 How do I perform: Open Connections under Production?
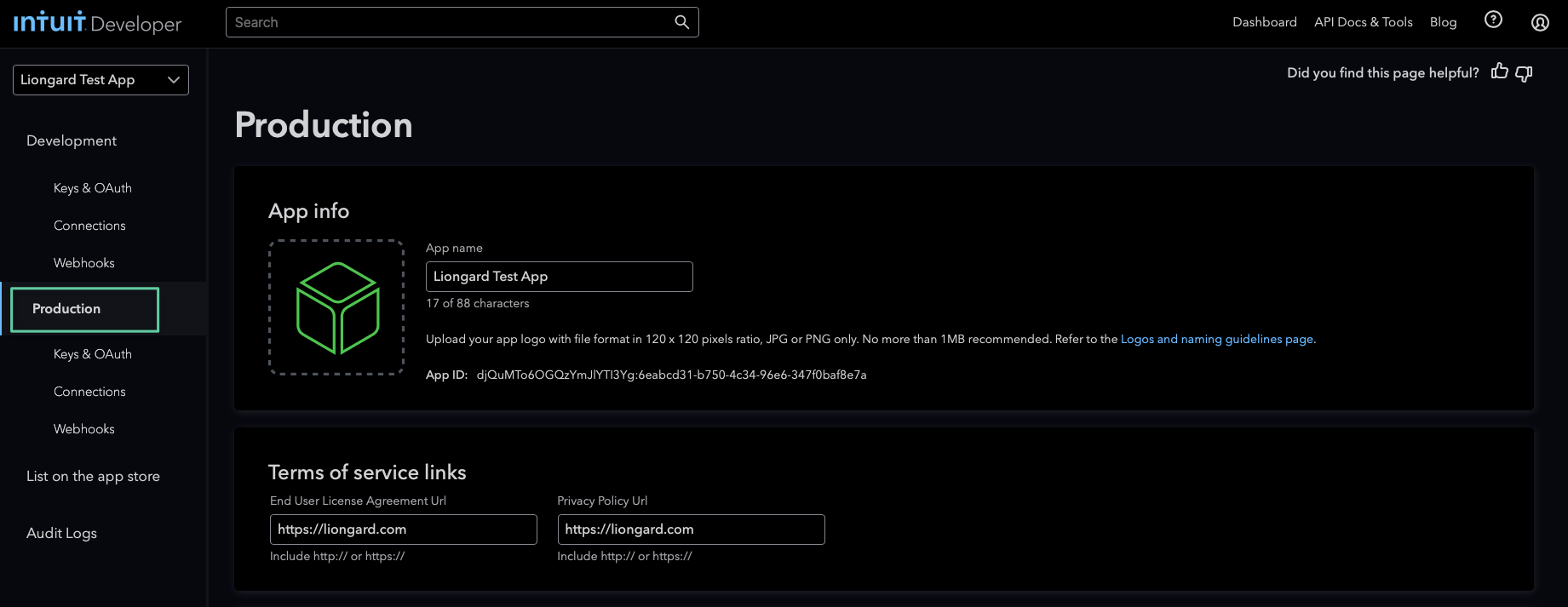pyautogui.click(x=89, y=392)
